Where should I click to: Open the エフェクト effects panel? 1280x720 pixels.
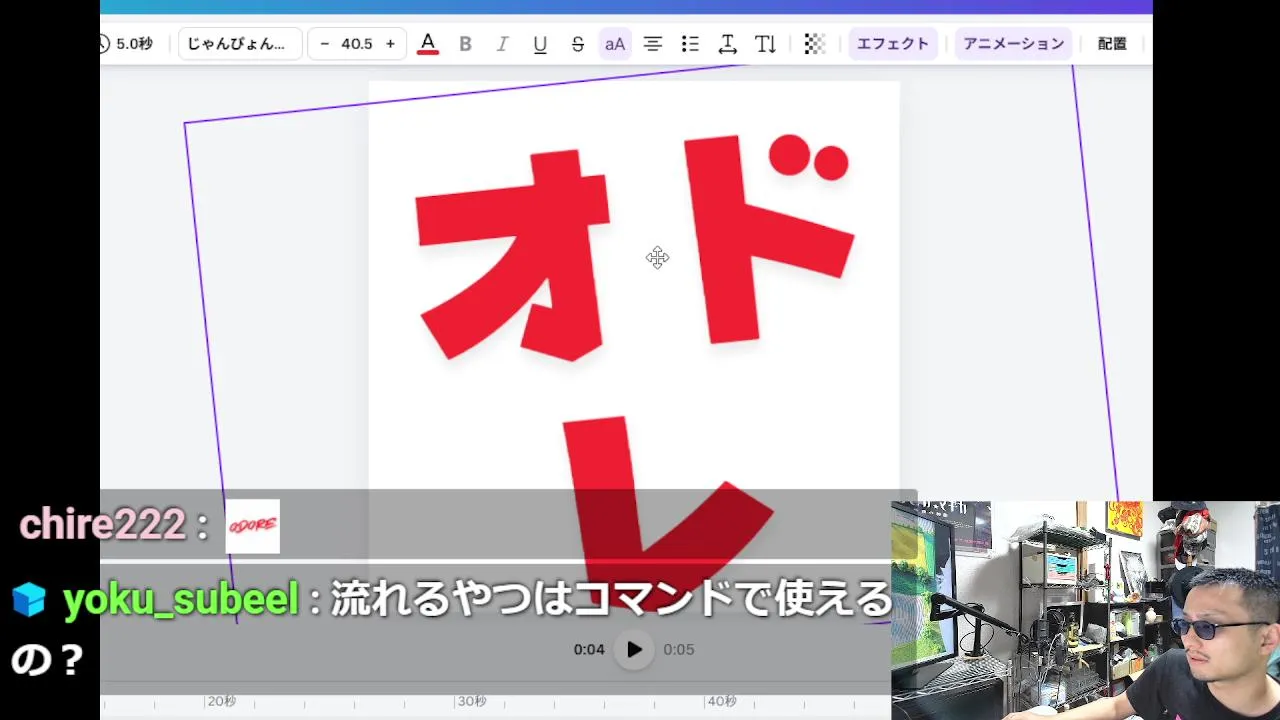point(893,44)
